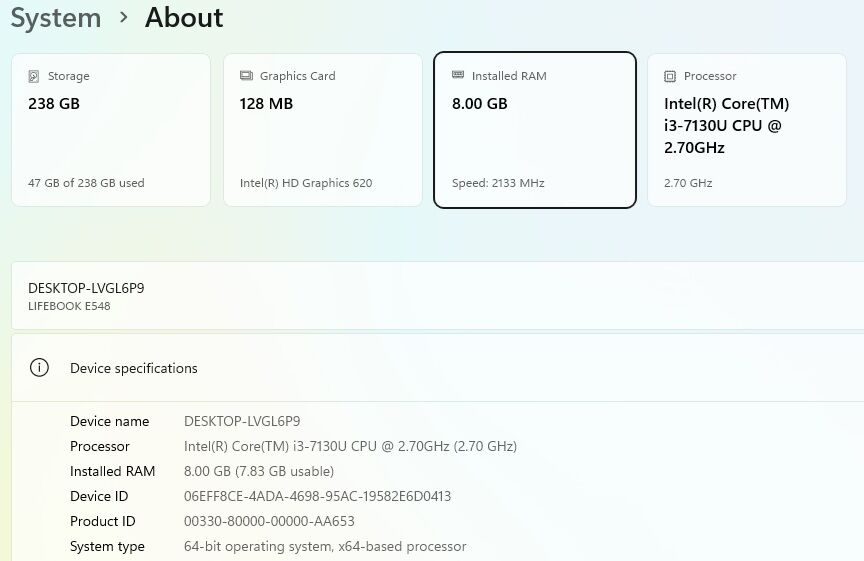Click the Device ID value text

tap(317, 497)
